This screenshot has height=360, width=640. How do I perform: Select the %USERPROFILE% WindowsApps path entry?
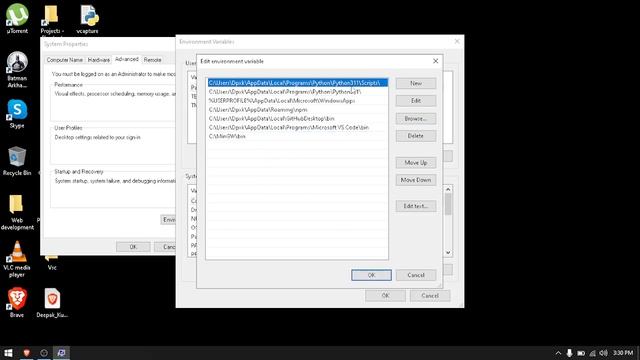click(x=297, y=101)
